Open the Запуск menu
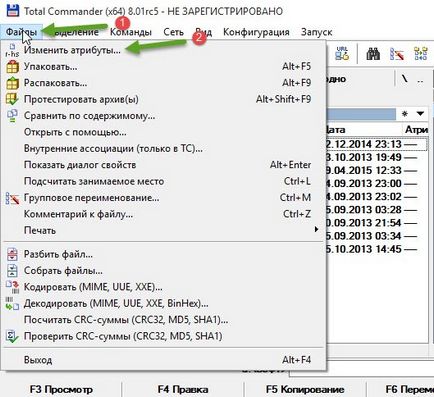 point(316,32)
